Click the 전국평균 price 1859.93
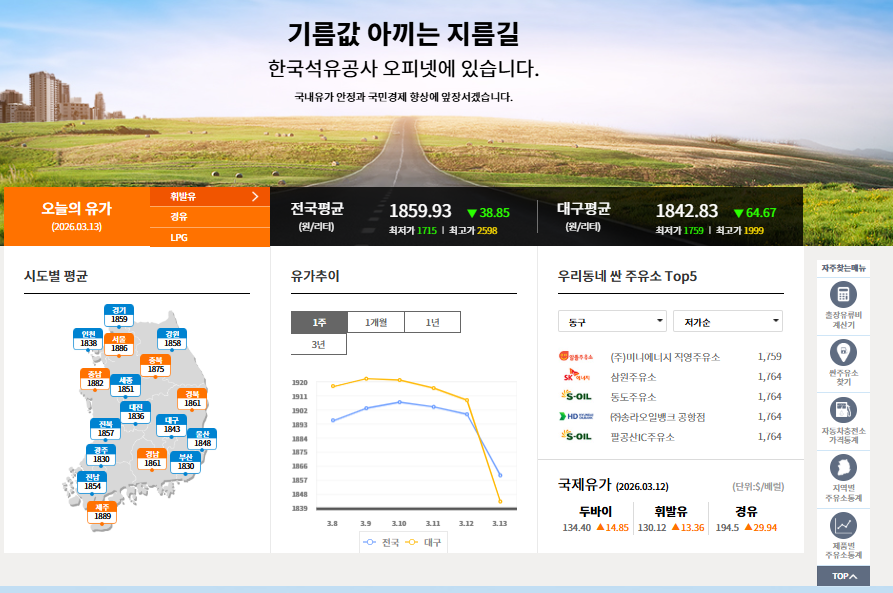 pos(420,211)
